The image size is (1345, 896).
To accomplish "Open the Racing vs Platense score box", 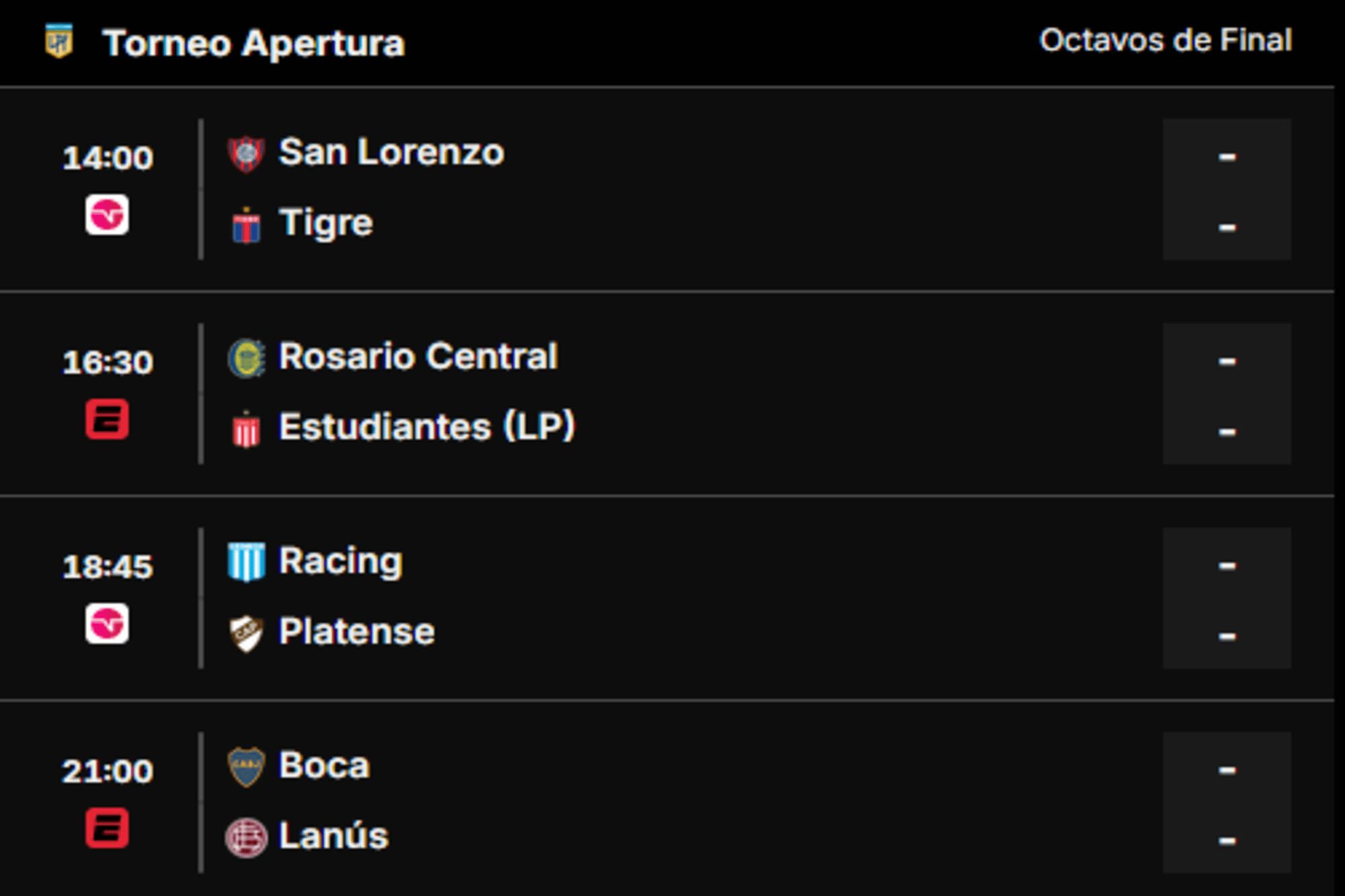I will point(1227,598).
